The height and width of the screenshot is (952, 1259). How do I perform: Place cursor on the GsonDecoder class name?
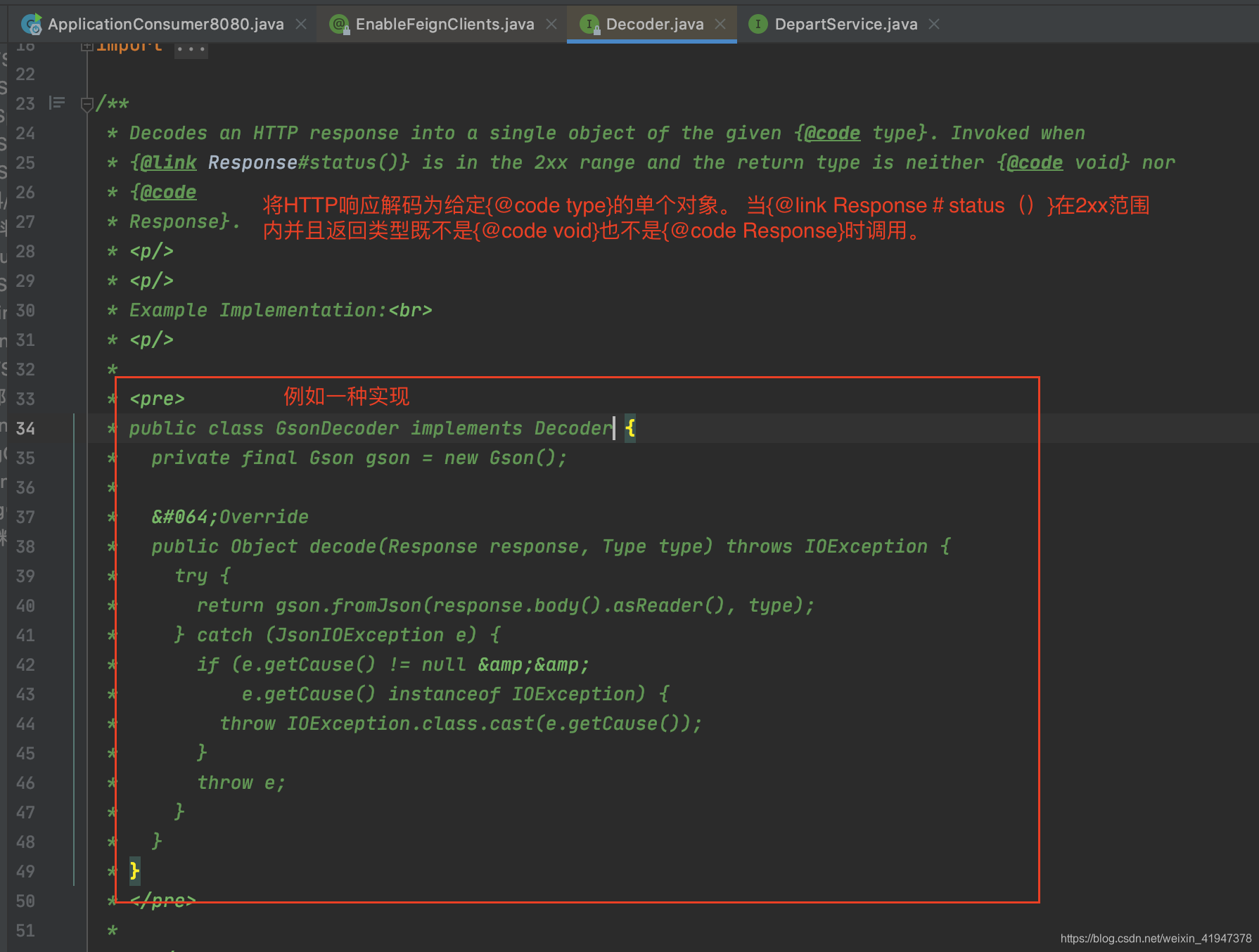(x=337, y=428)
